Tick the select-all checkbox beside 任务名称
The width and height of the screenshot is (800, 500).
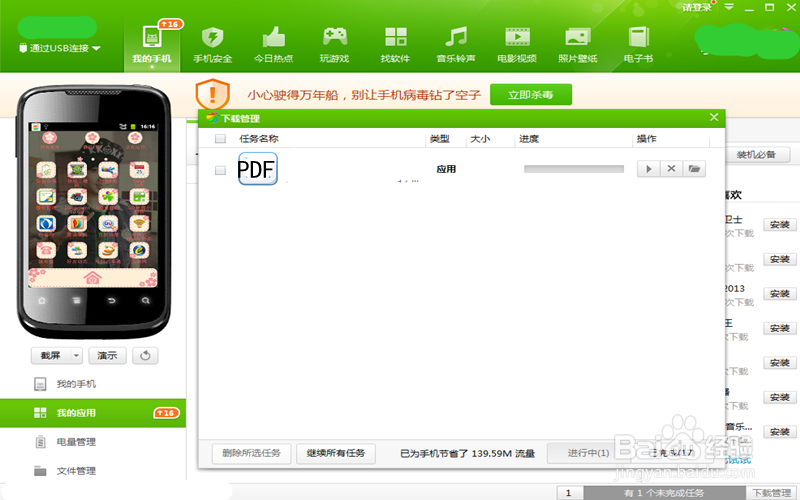(220, 138)
